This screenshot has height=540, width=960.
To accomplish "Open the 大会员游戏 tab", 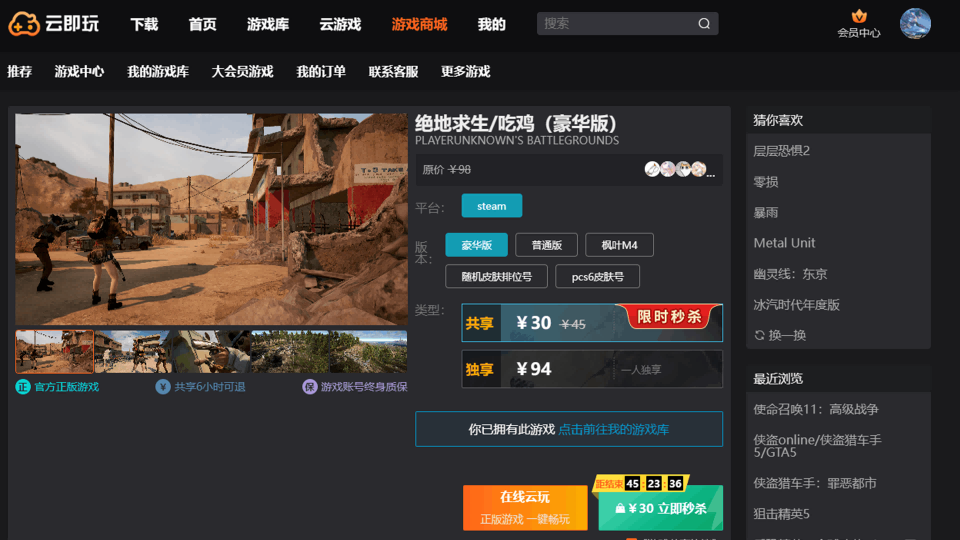I will [x=242, y=72].
